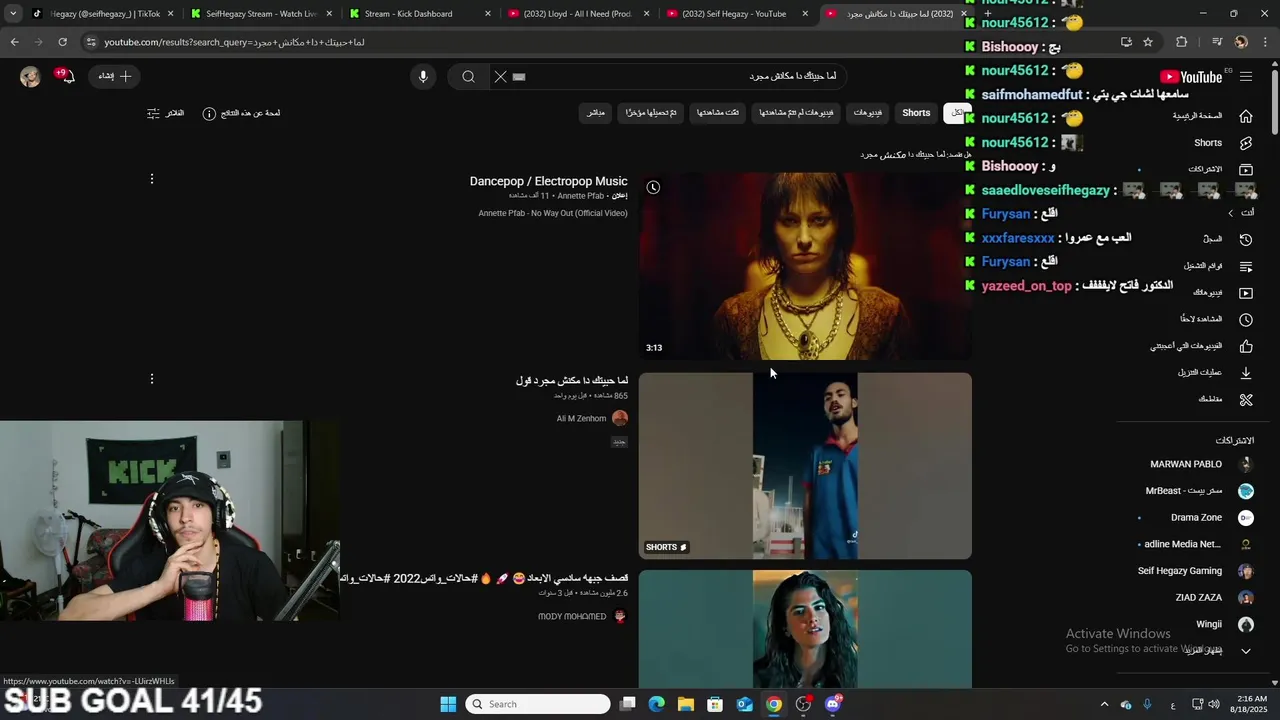Add Annette Pfab video to Watch later
This screenshot has width=1280, height=720.
tap(653, 187)
